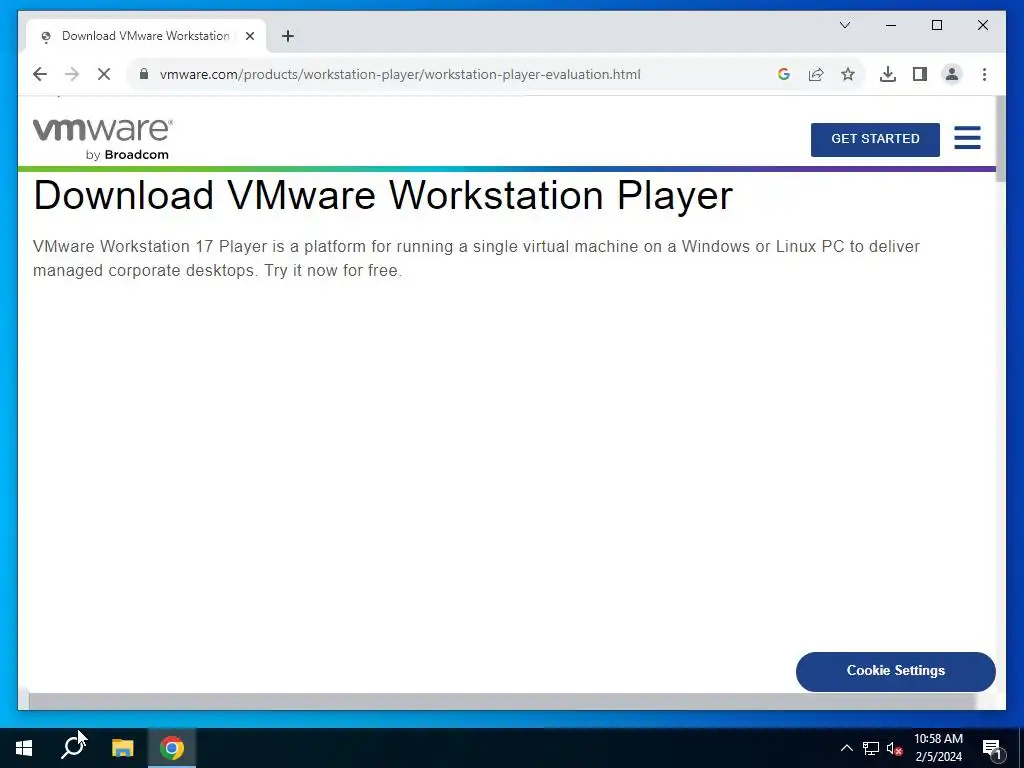Open File Explorer from taskbar

point(122,748)
